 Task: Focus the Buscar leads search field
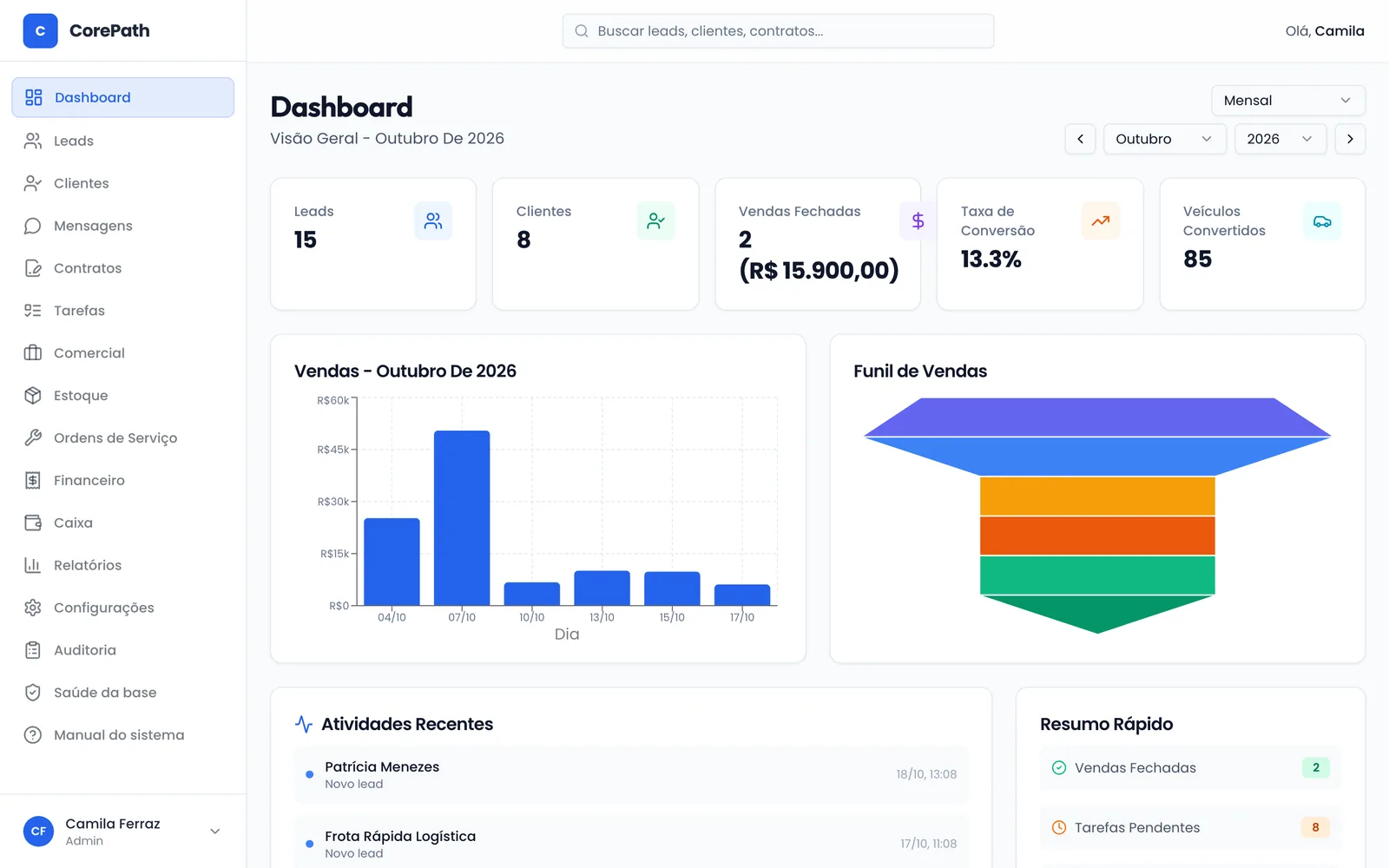click(778, 31)
